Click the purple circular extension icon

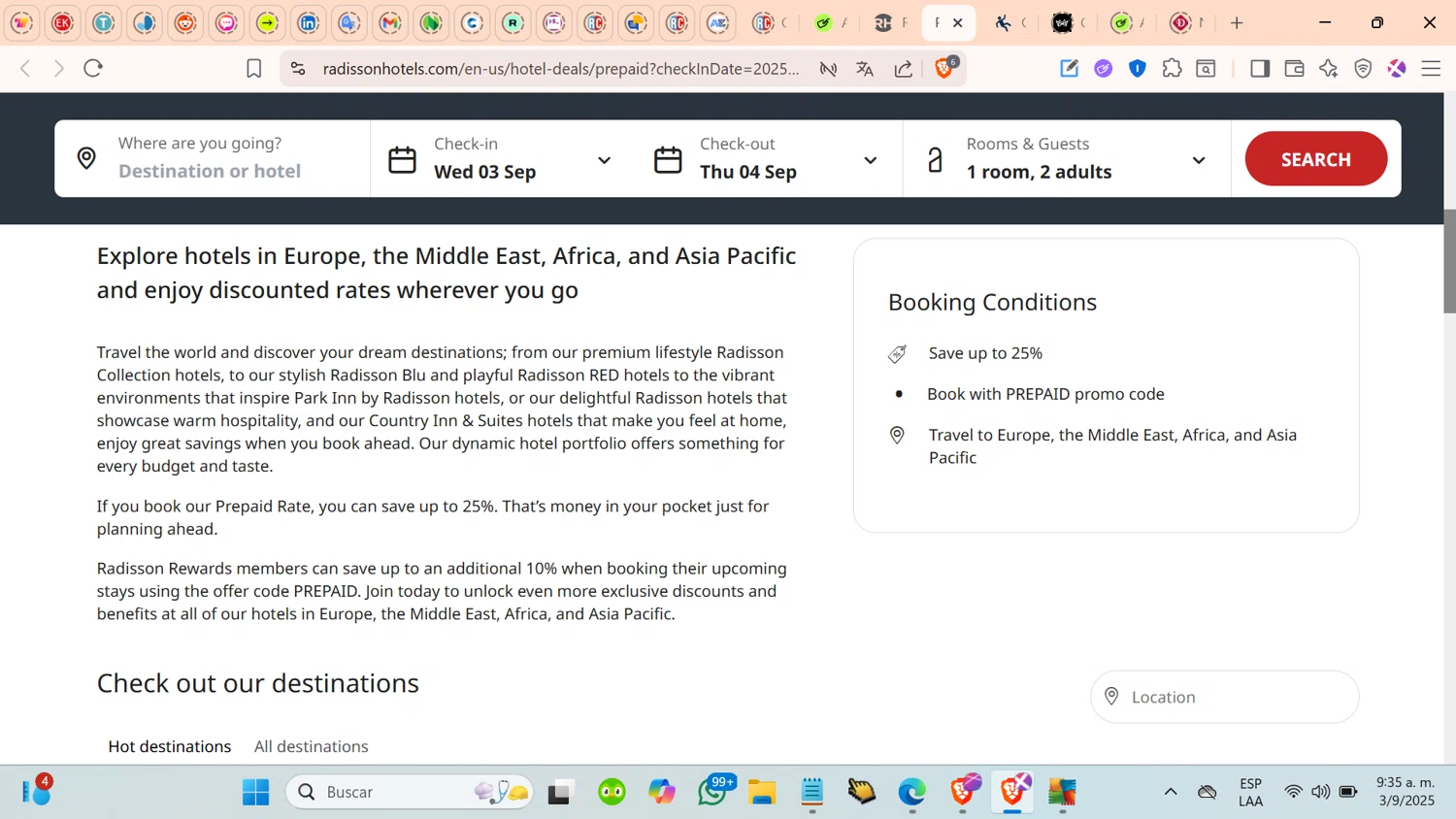pos(1103,68)
